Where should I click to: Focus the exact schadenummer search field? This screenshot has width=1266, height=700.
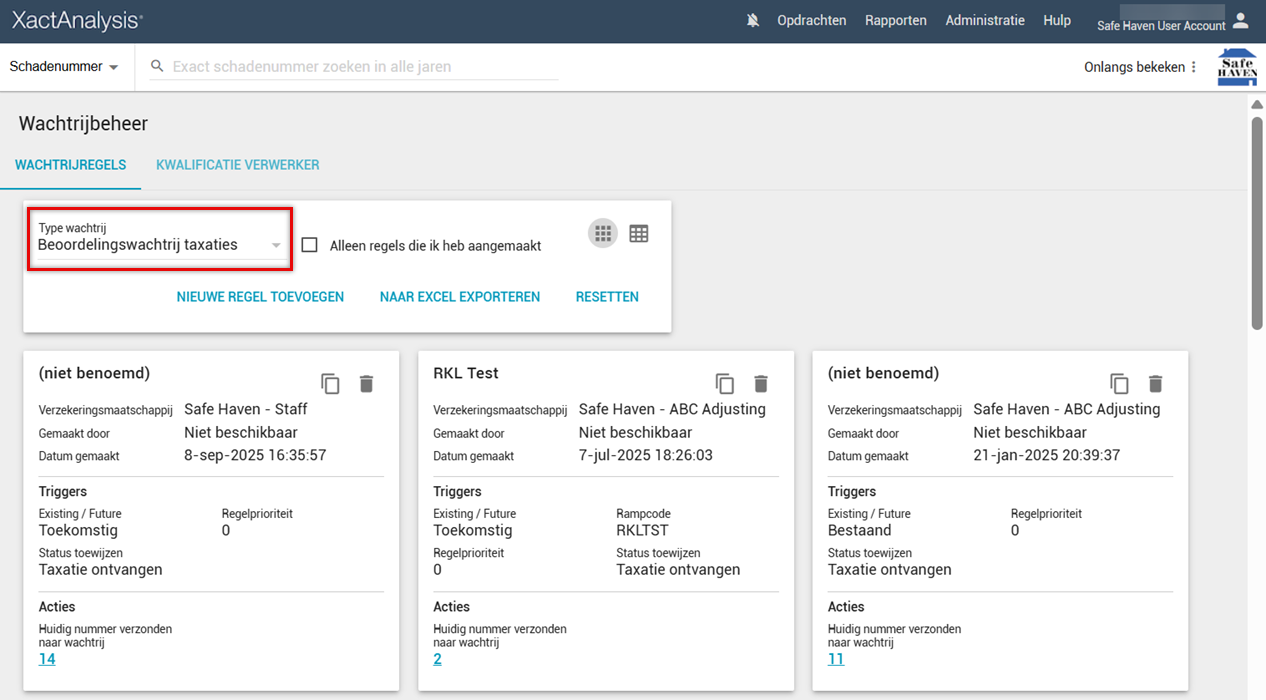(x=360, y=67)
